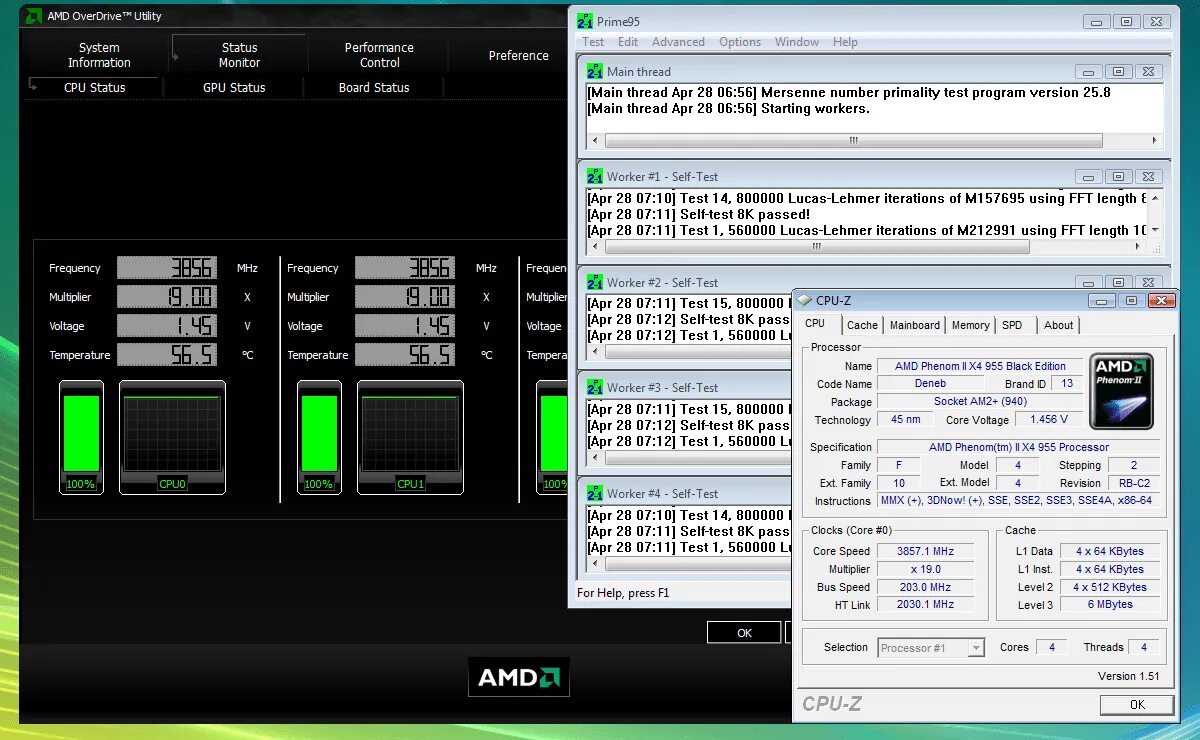Select the CPU Status sub-tab
Viewport: 1200px width, 740px height.
(94, 88)
